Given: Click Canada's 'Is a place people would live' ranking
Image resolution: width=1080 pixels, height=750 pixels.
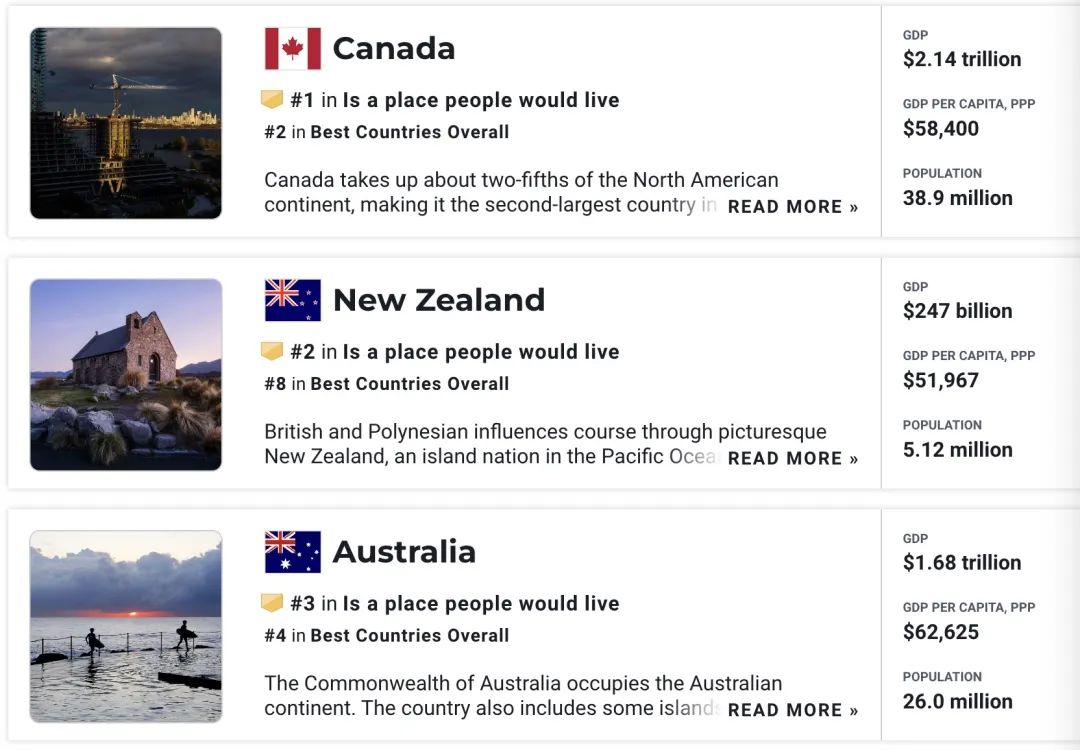Looking at the screenshot, I should (455, 101).
